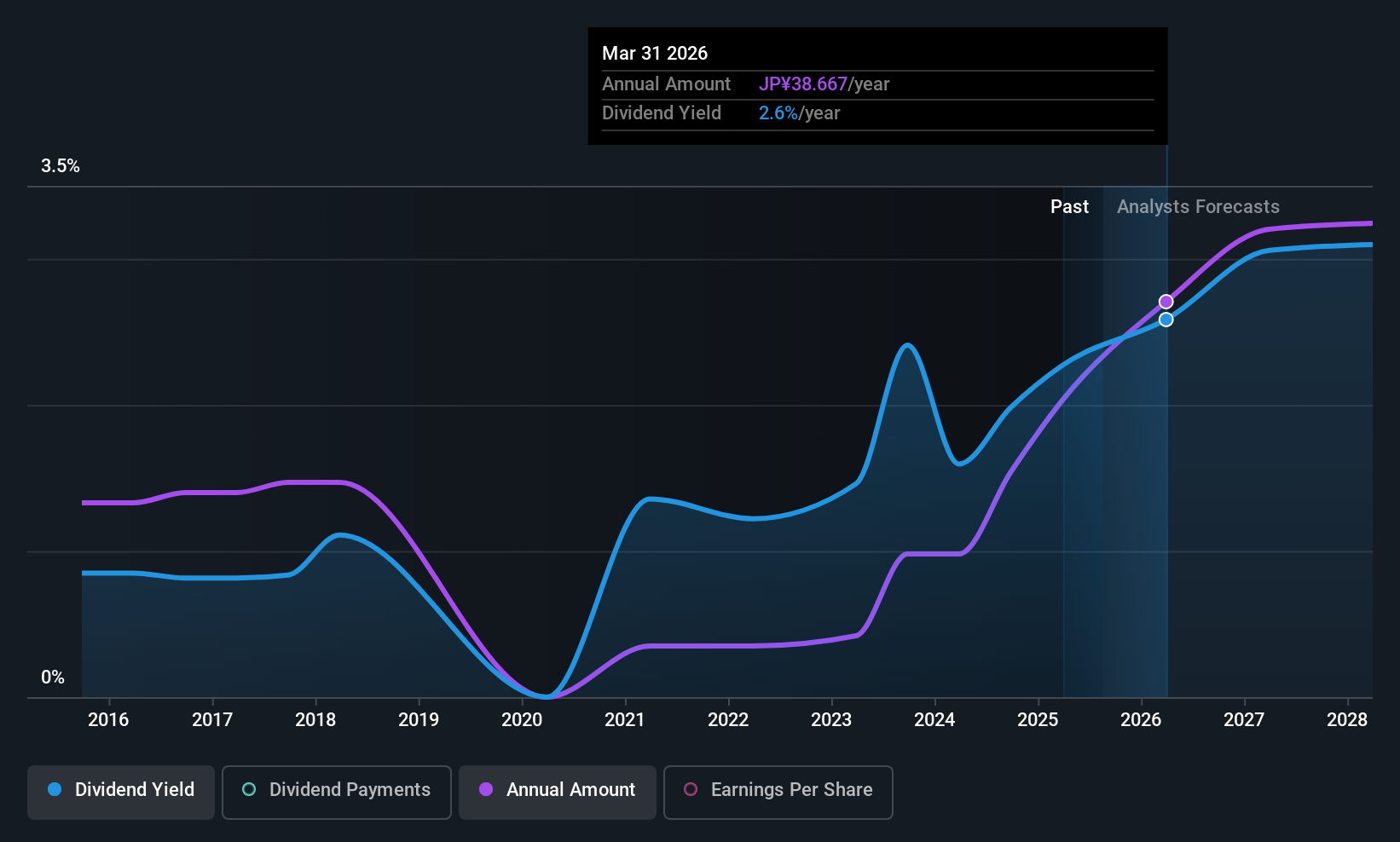Click the purple Annual Amount legend dot
1400x842 pixels.
coord(486,789)
